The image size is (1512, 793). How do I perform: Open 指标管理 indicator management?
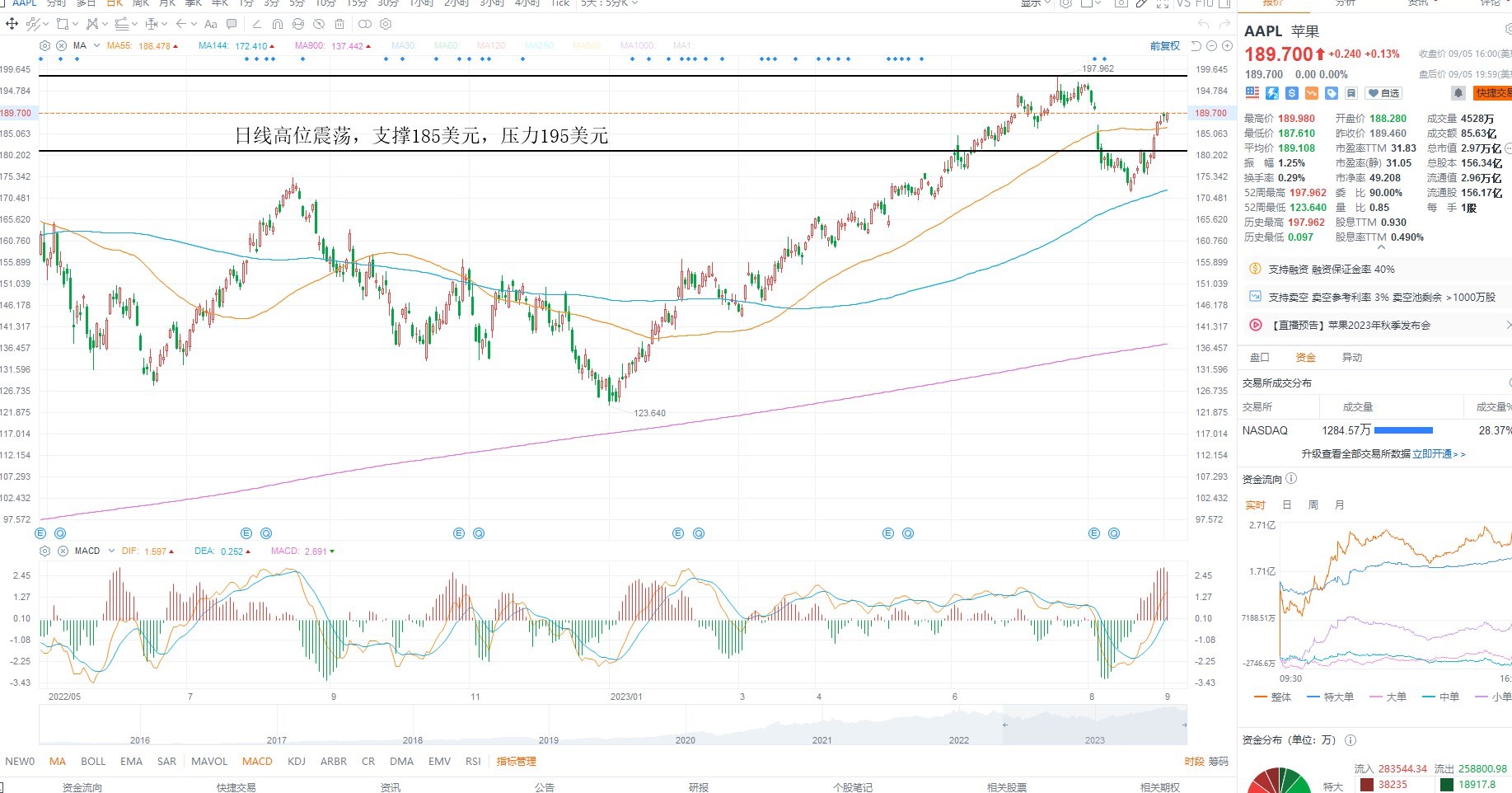(517, 761)
